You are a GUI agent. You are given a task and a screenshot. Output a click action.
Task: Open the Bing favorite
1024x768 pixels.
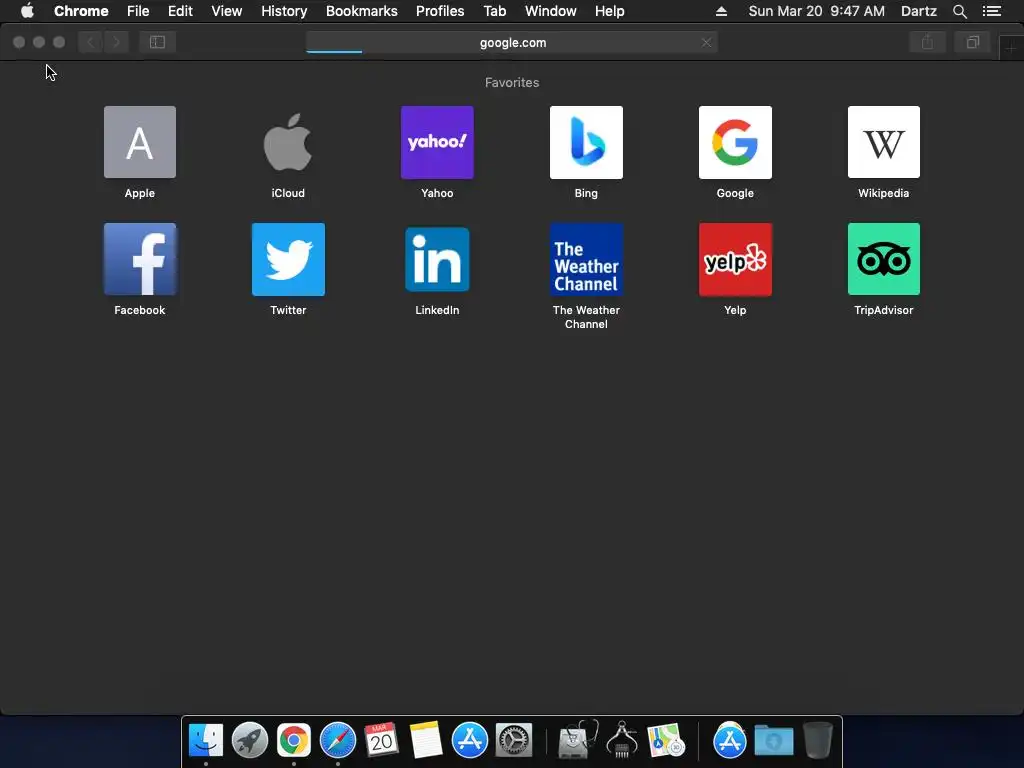tap(586, 142)
